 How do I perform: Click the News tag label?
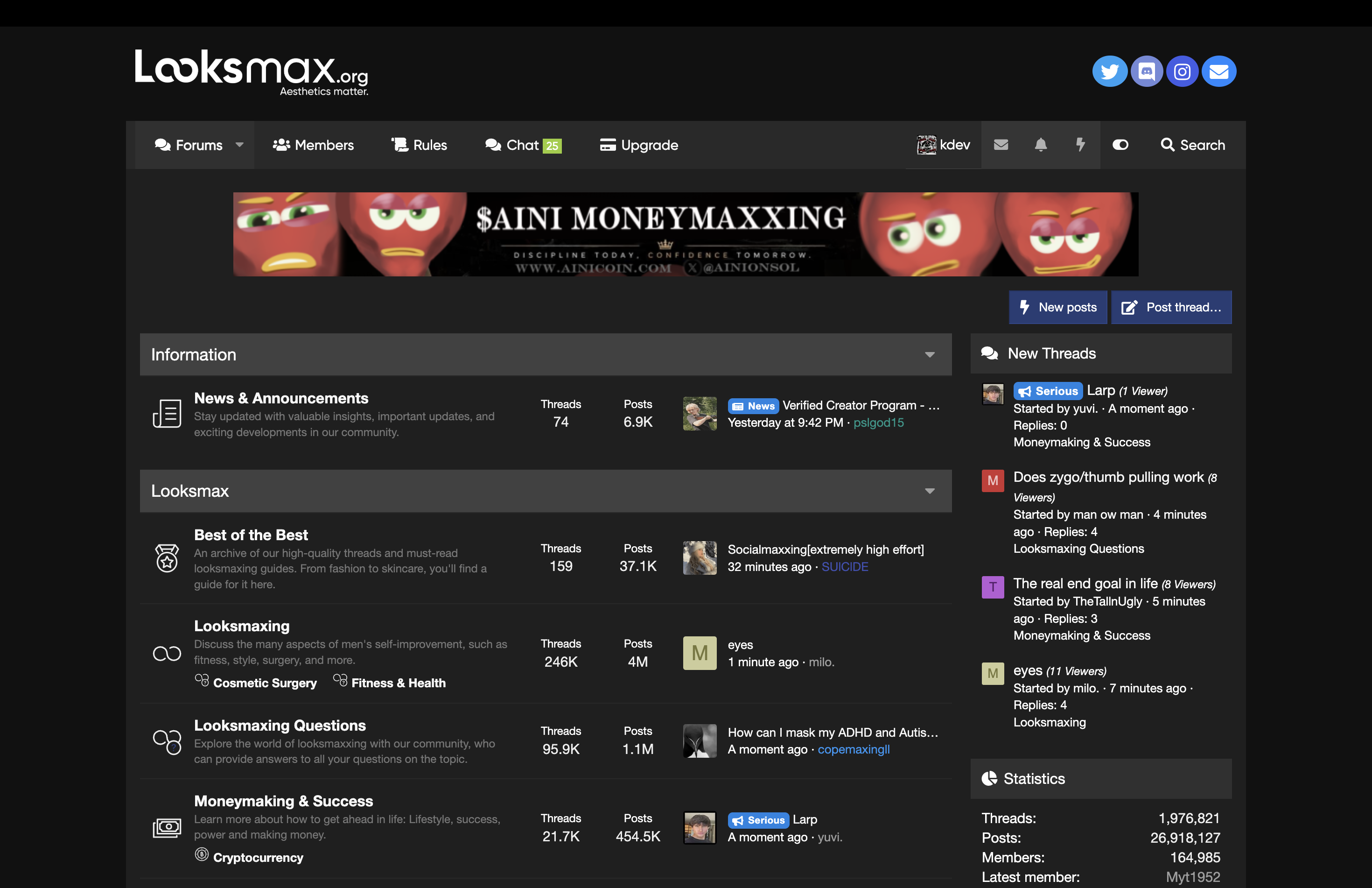click(x=753, y=406)
